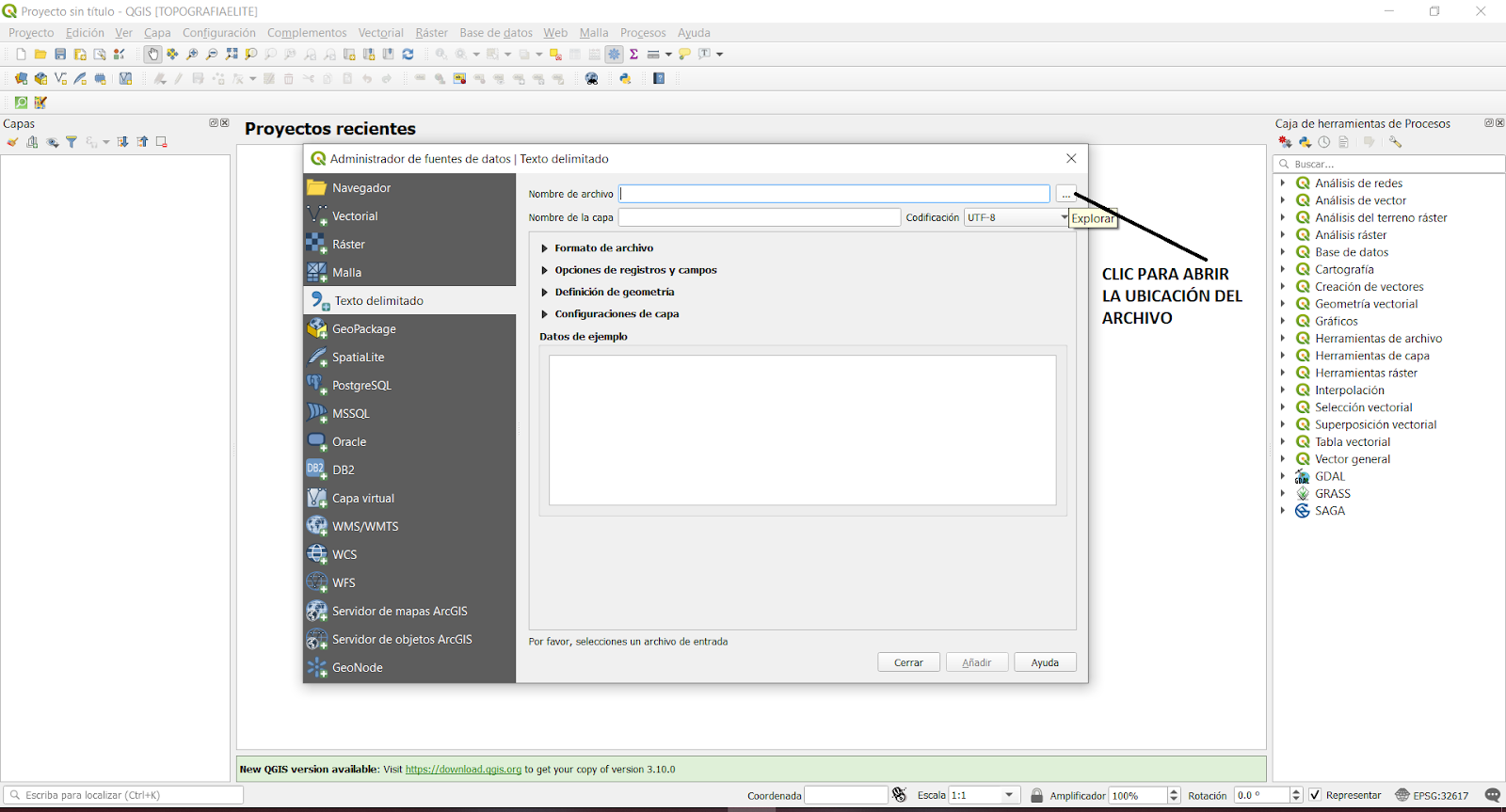Image resolution: width=1506 pixels, height=812 pixels.
Task: Click the Zoom Full extent icon
Action: [232, 55]
